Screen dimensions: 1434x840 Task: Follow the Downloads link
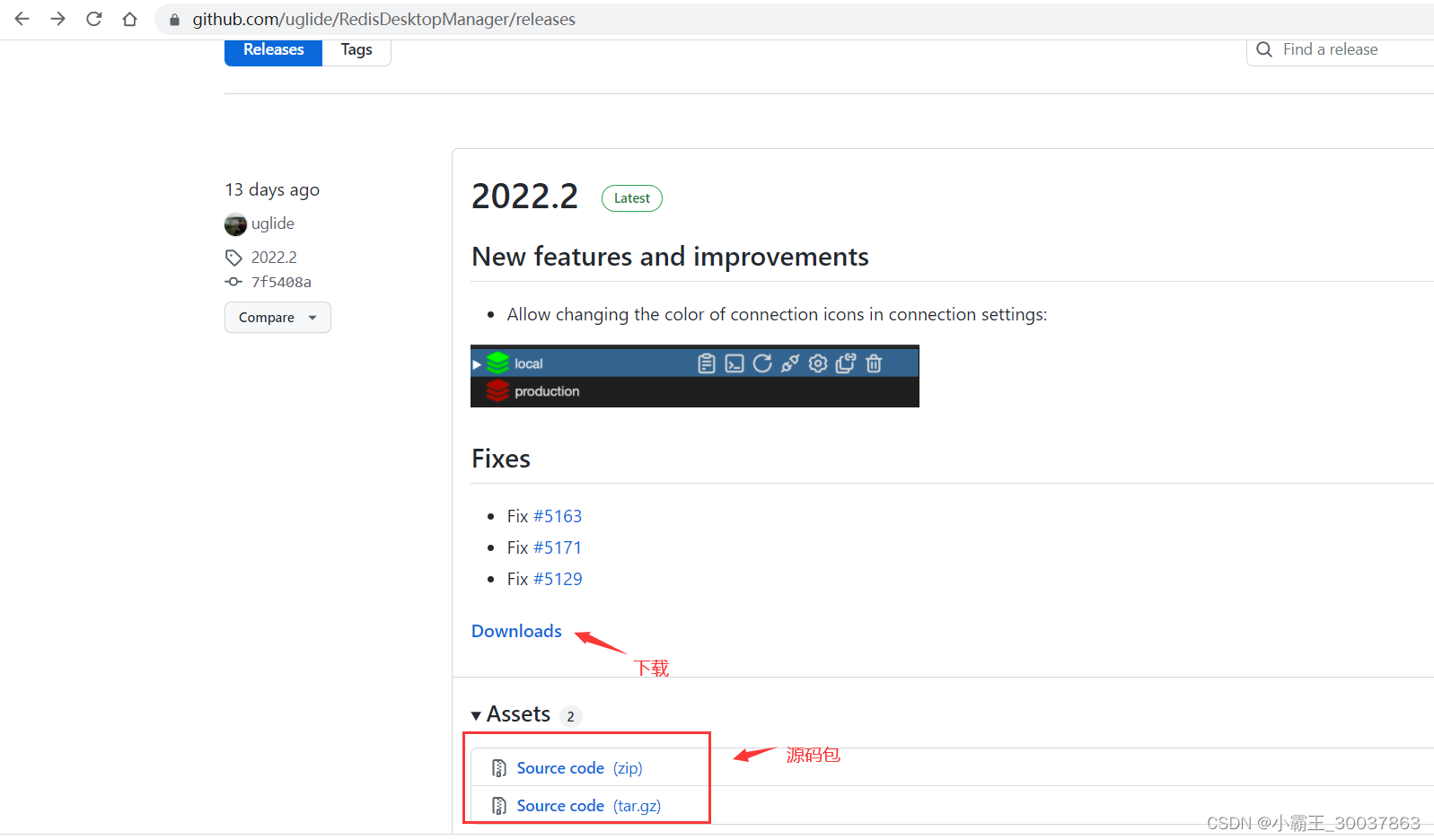tap(516, 631)
